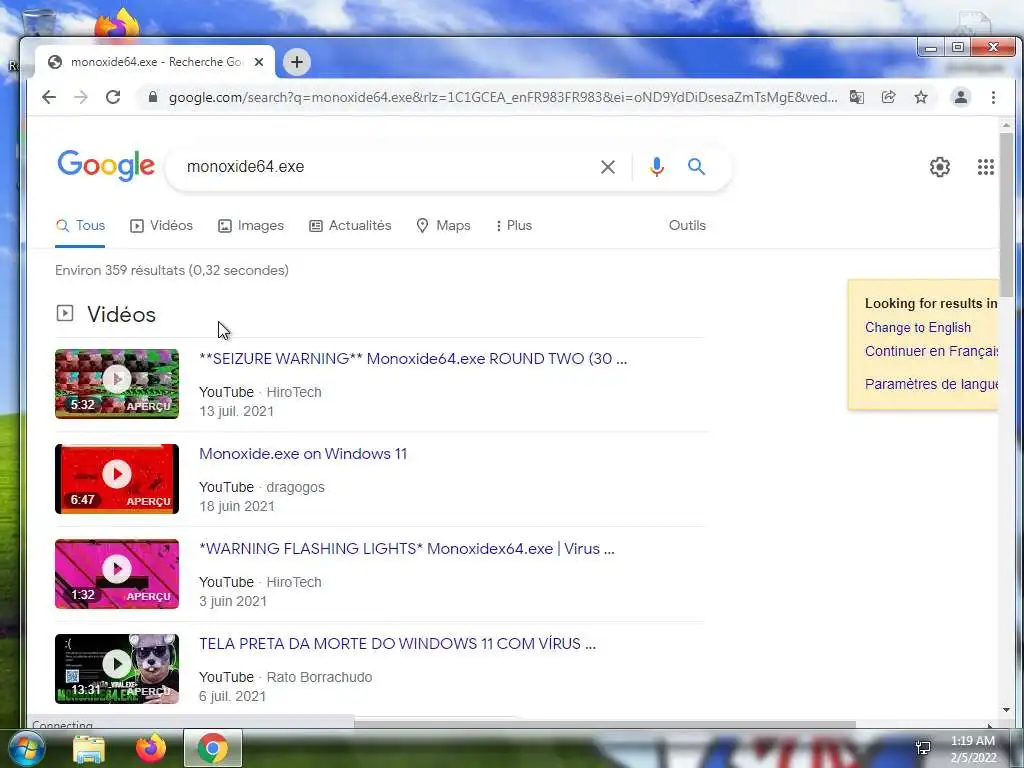Image resolution: width=1024 pixels, height=768 pixels.
Task: Share this page via share icon
Action: (x=888, y=97)
